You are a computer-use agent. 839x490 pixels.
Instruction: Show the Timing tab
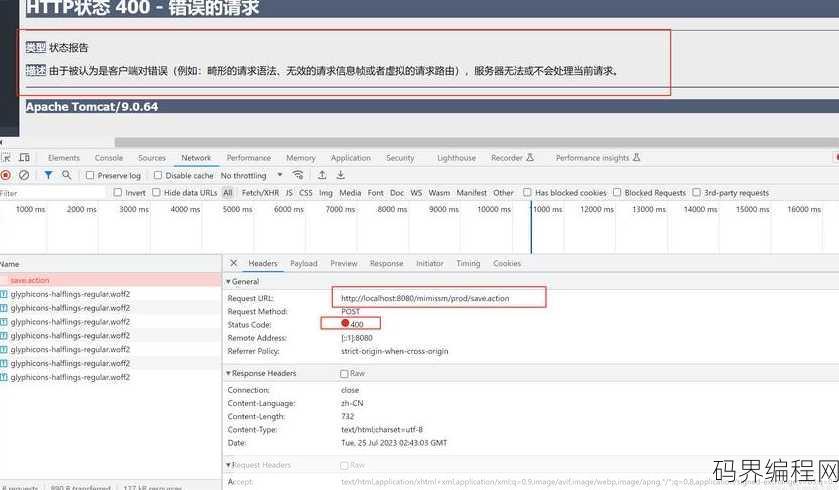tap(468, 263)
